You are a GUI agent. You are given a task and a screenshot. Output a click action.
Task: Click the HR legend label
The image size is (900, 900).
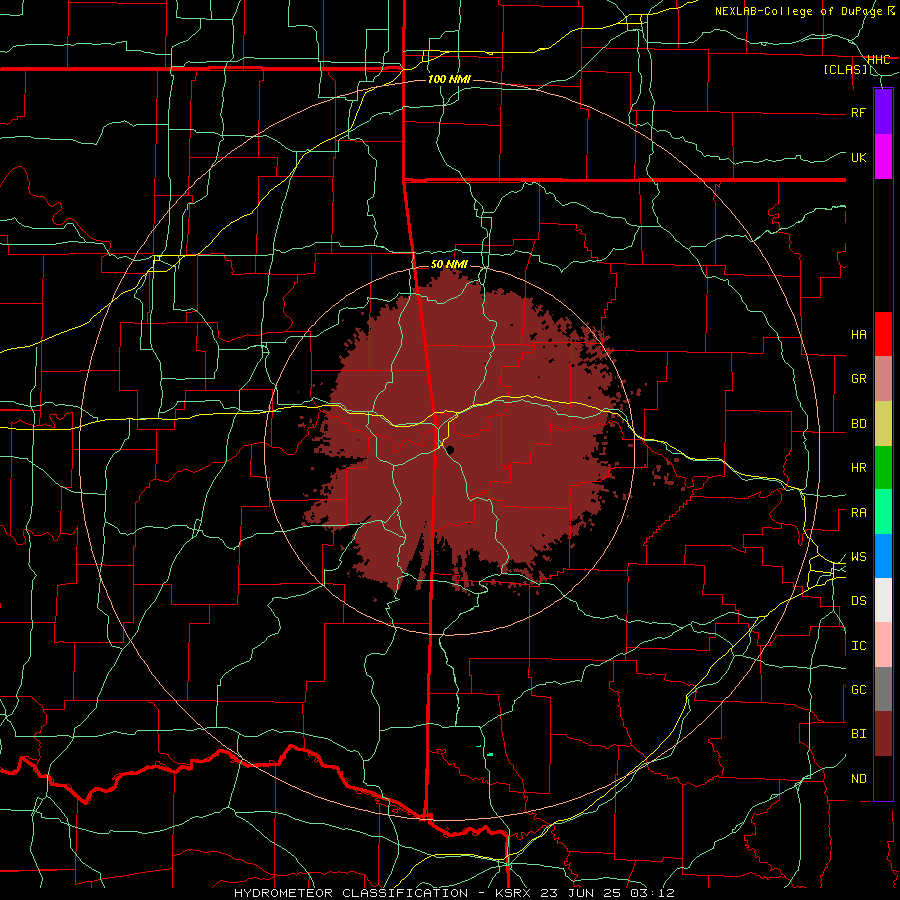[x=859, y=468]
